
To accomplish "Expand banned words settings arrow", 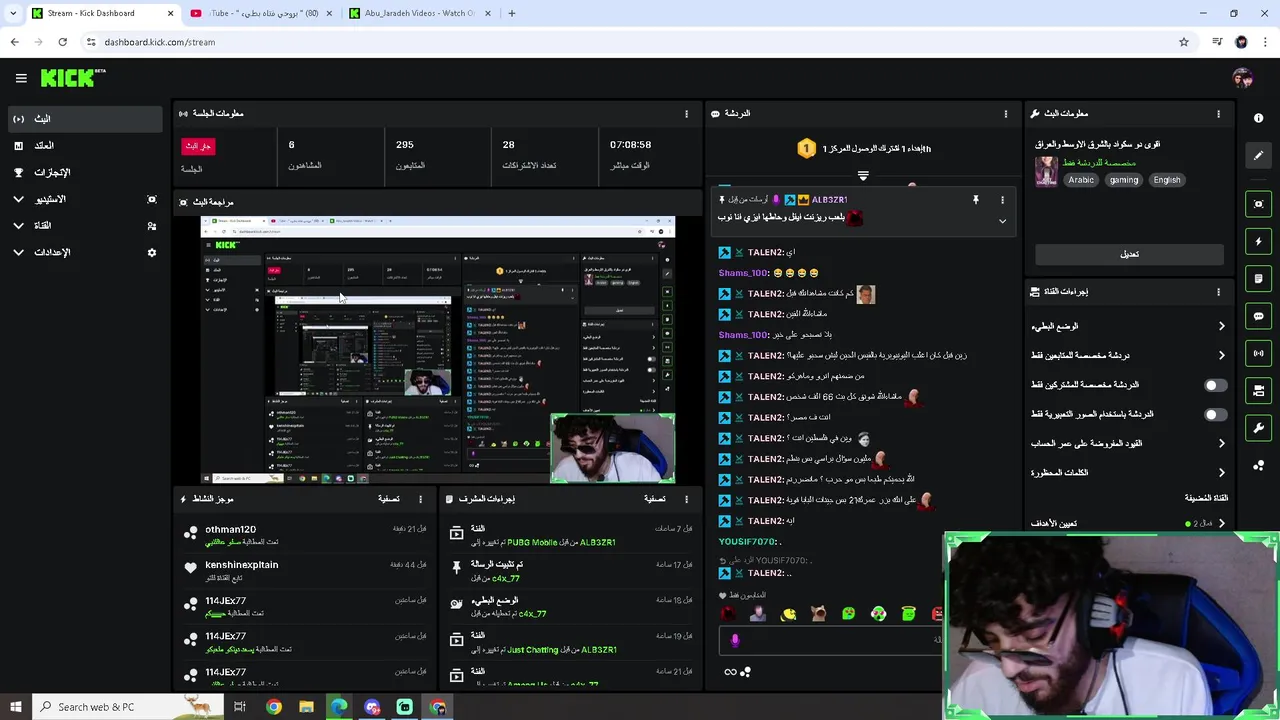I will pyautogui.click(x=1221, y=472).
